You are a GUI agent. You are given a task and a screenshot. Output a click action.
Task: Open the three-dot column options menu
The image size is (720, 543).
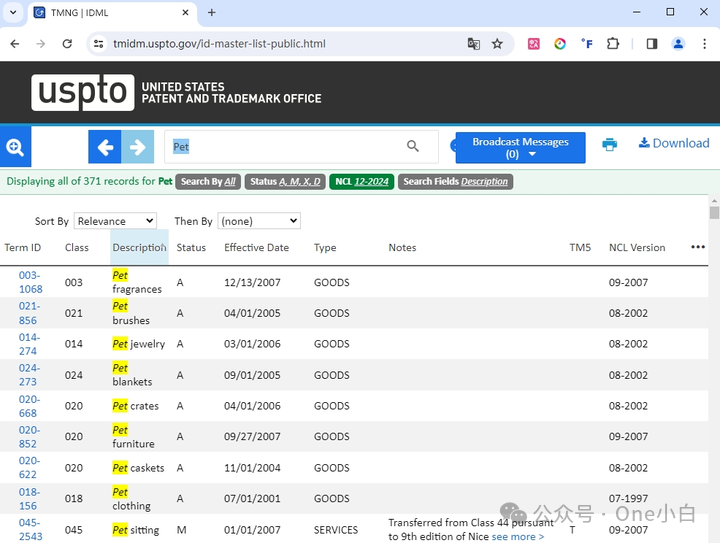698,247
